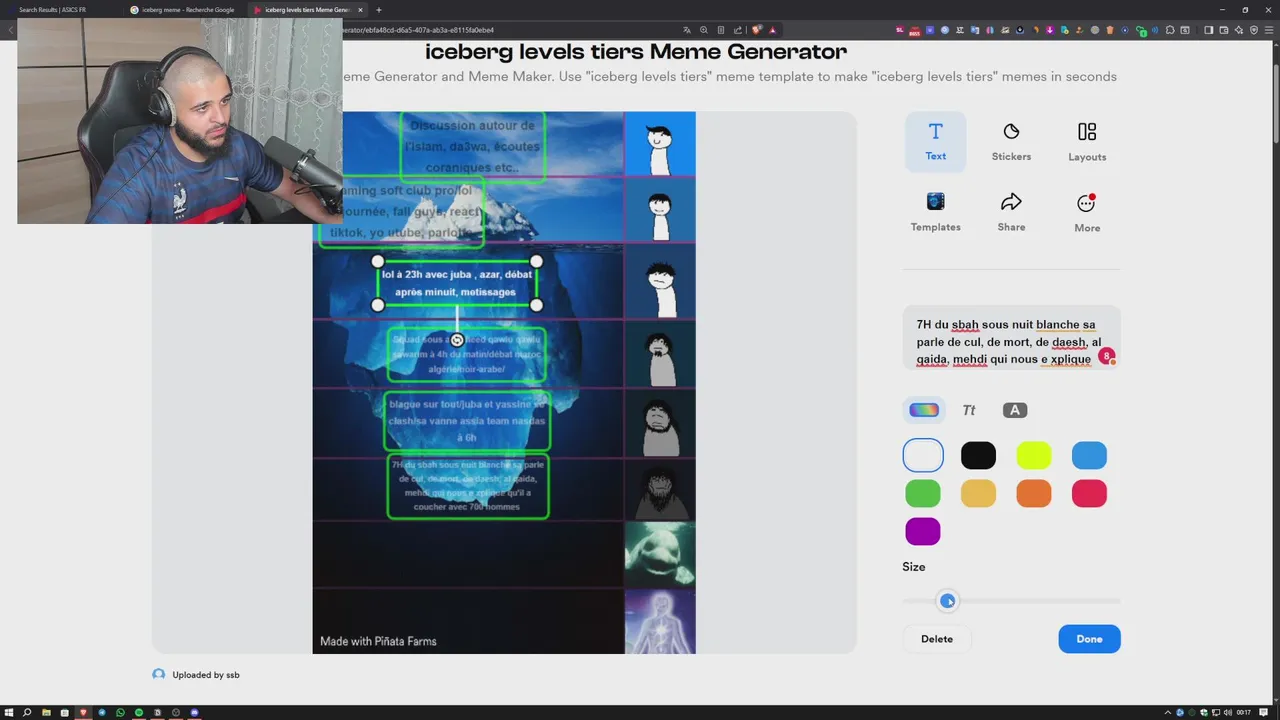Click the Done button
Viewport: 1280px width, 720px height.
click(x=1089, y=639)
